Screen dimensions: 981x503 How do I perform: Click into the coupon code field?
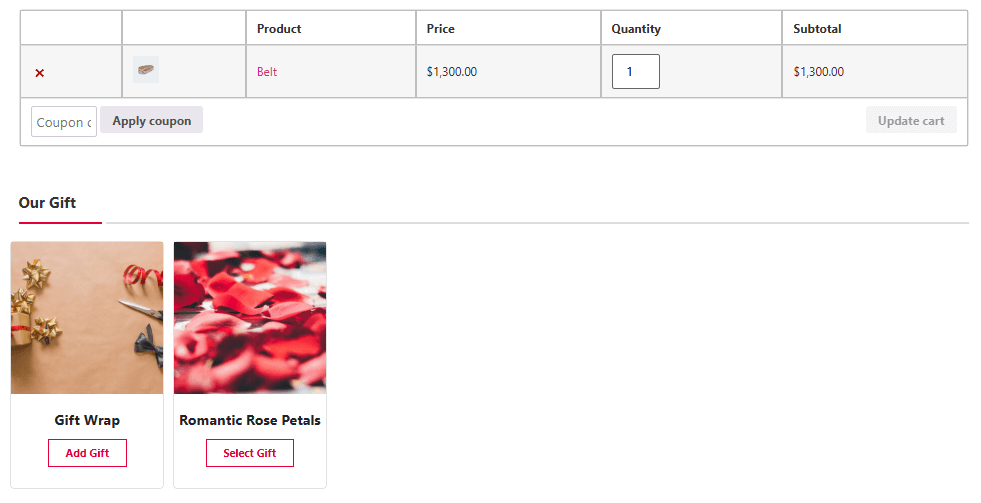point(64,122)
